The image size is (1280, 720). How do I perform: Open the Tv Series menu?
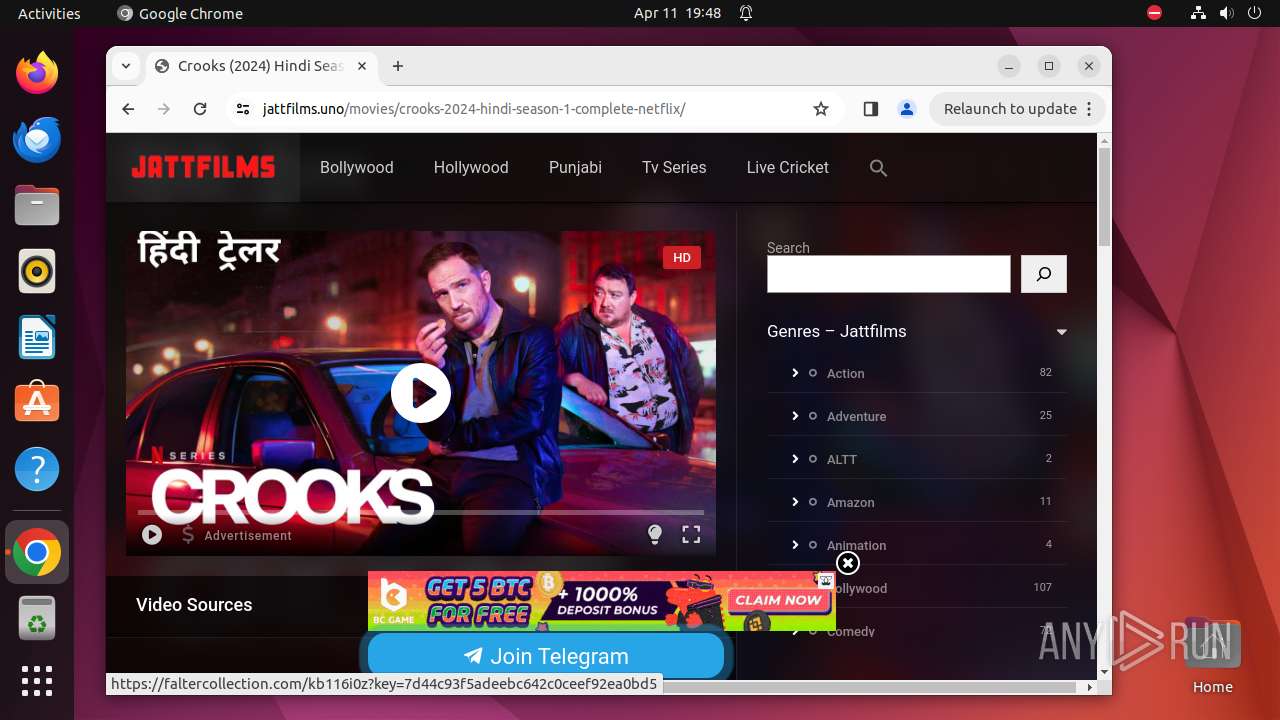point(674,168)
